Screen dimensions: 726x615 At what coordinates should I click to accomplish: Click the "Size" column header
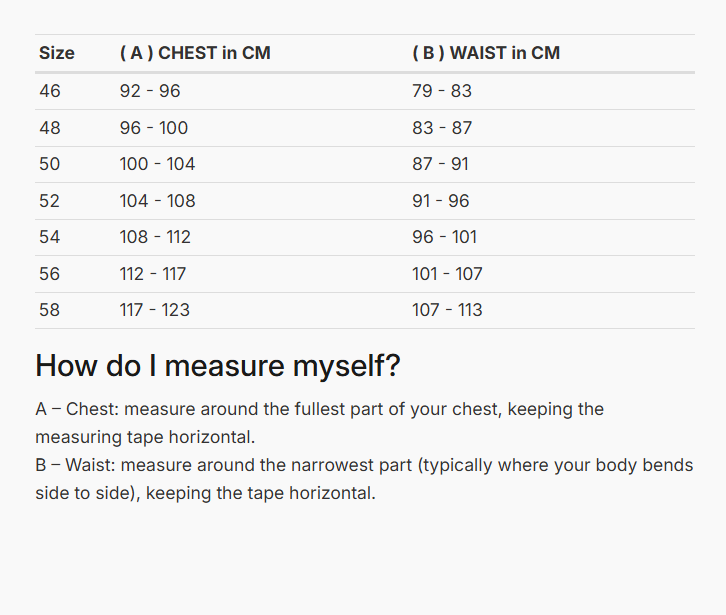[57, 53]
